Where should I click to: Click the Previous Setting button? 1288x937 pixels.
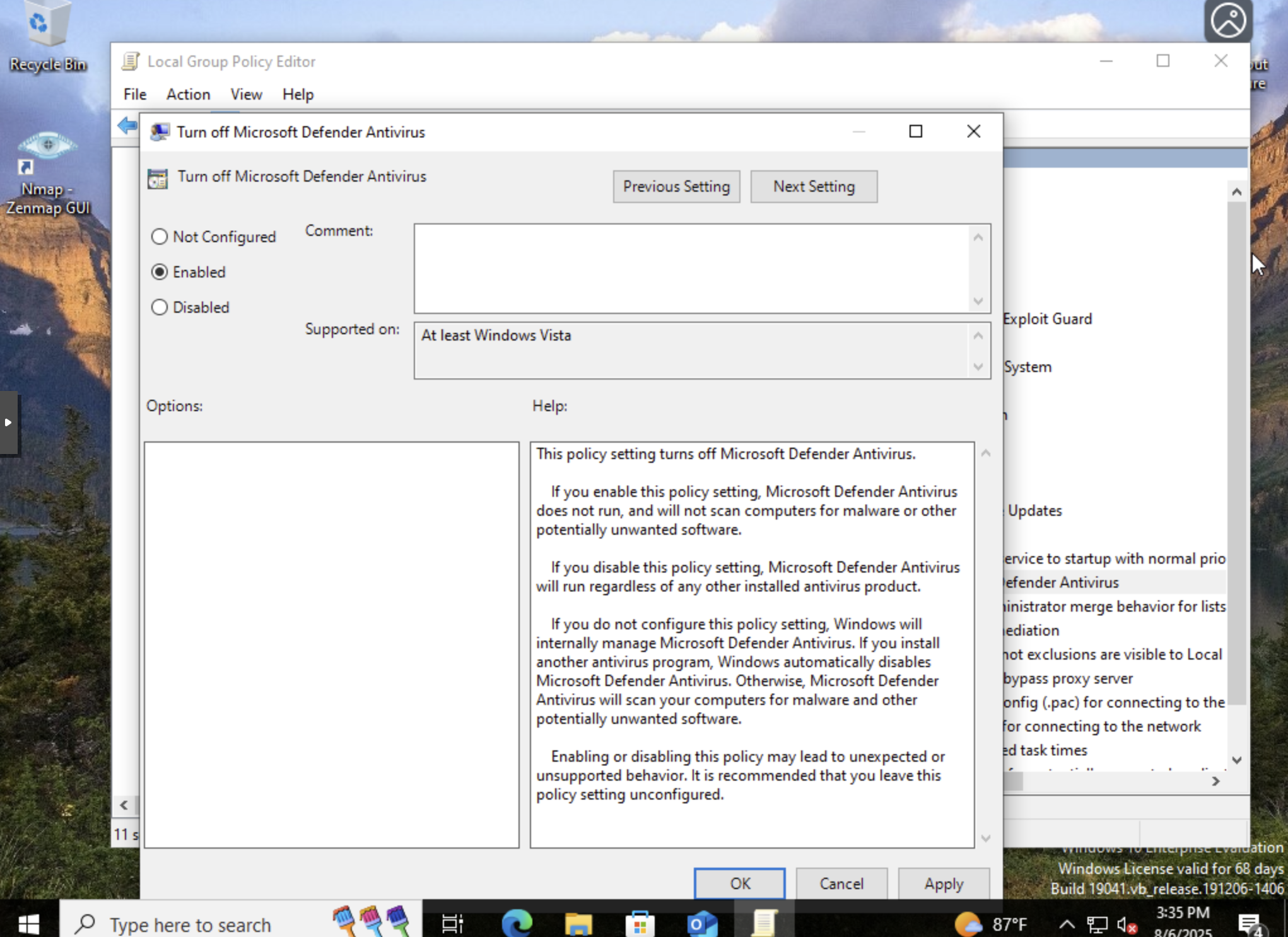(x=676, y=187)
